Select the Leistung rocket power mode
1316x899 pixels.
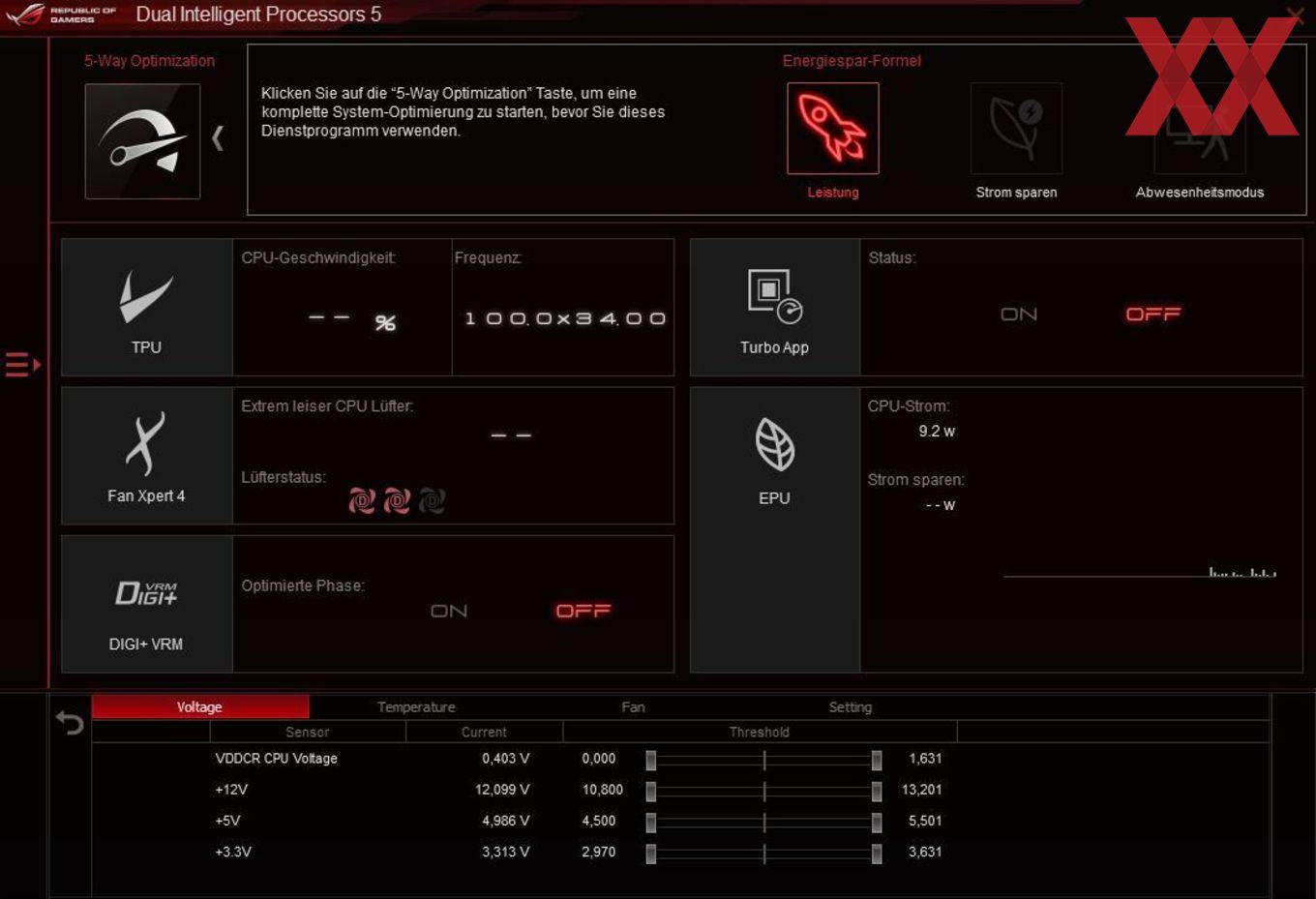[832, 128]
